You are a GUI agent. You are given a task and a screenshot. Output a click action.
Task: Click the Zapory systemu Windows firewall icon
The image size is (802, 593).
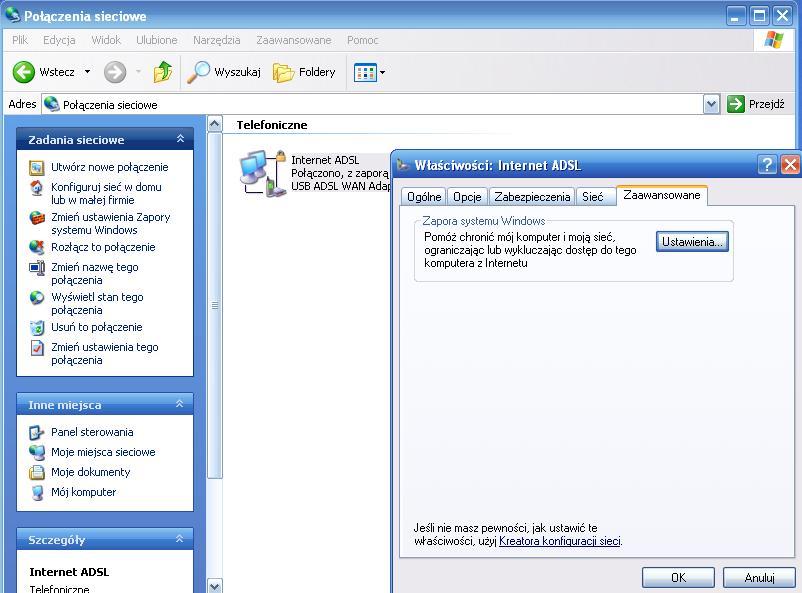tap(37, 218)
